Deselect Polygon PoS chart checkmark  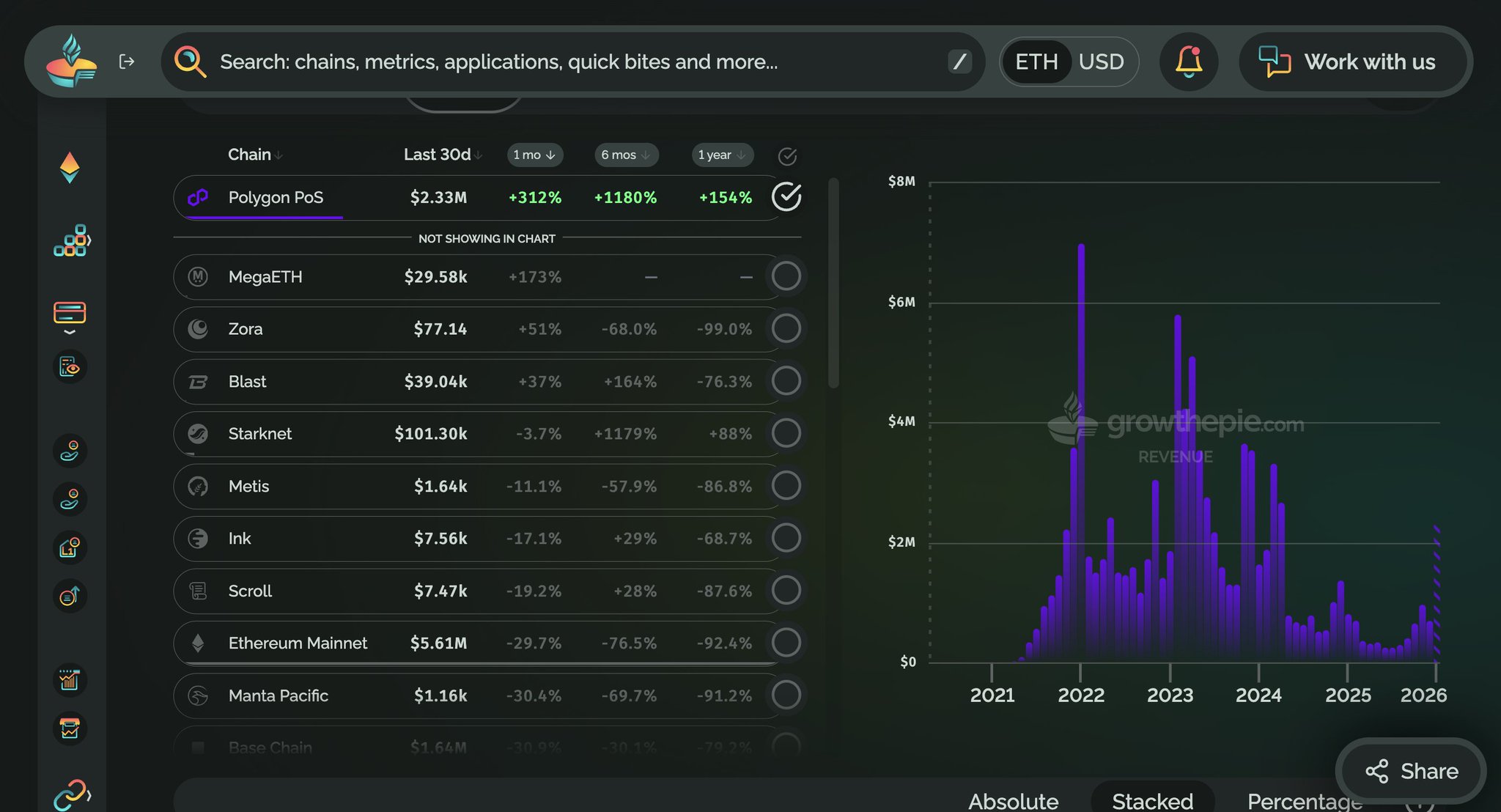(786, 197)
